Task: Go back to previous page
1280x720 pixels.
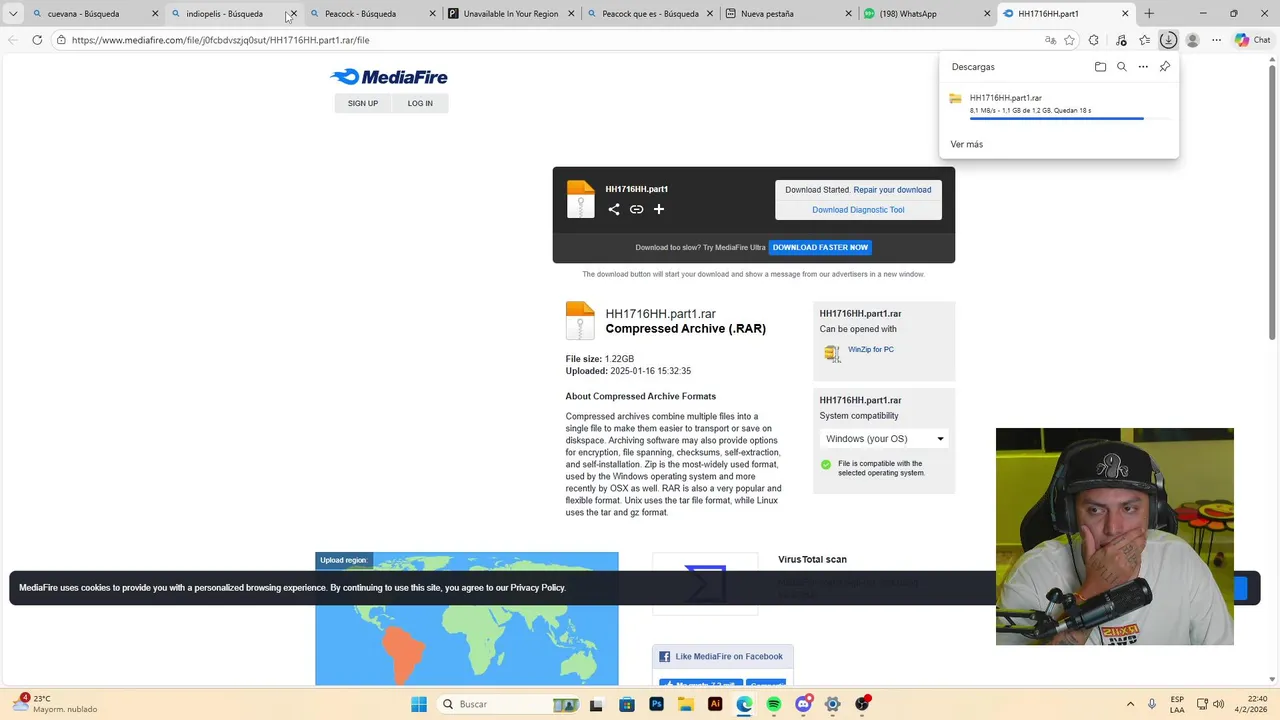Action: click(x=13, y=40)
